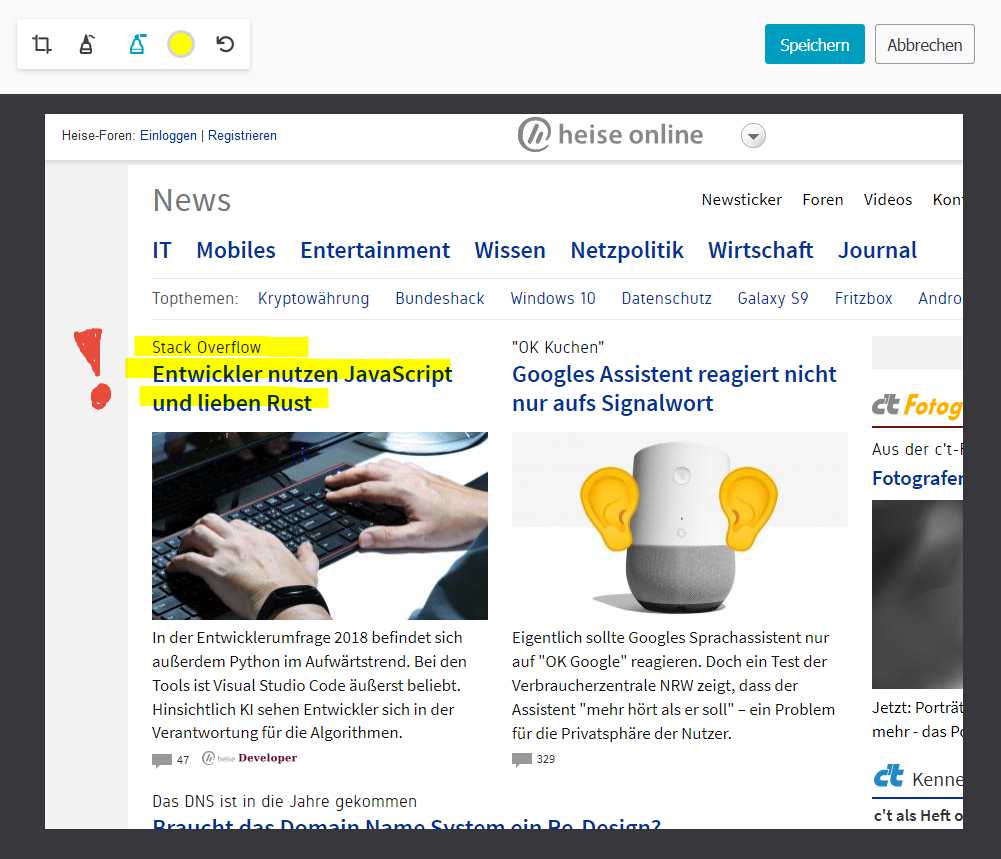Click the Entwicklerumfrage 2018 article teaser text

[x=309, y=685]
